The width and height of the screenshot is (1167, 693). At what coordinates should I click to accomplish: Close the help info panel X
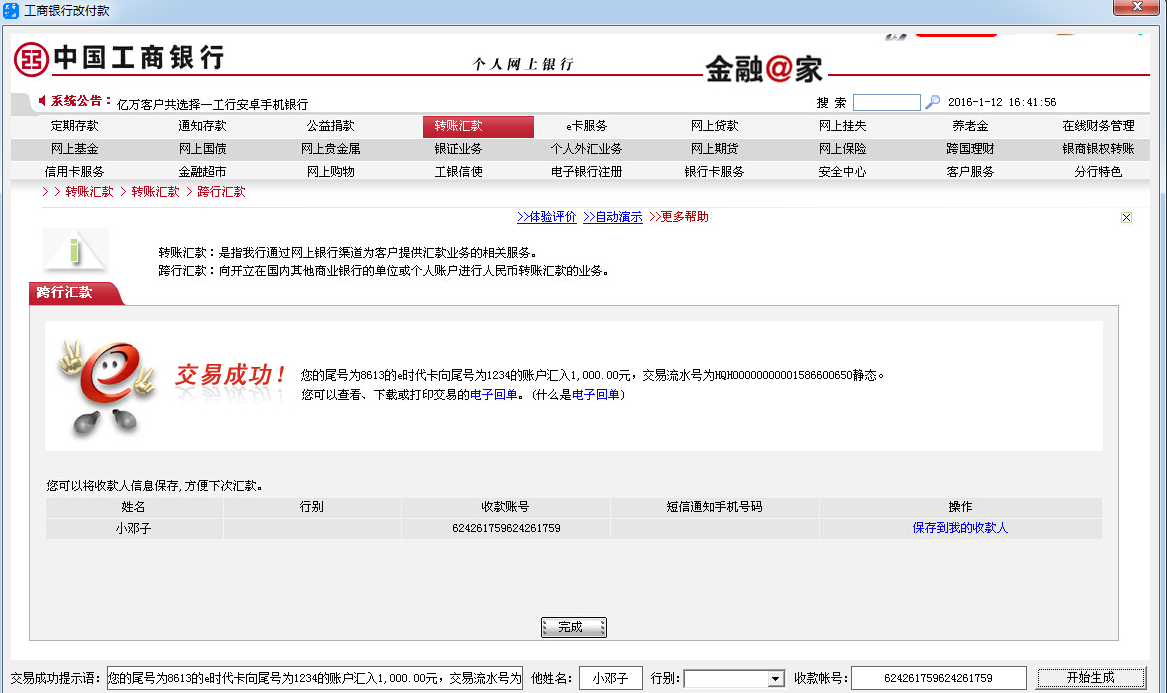point(1126,217)
